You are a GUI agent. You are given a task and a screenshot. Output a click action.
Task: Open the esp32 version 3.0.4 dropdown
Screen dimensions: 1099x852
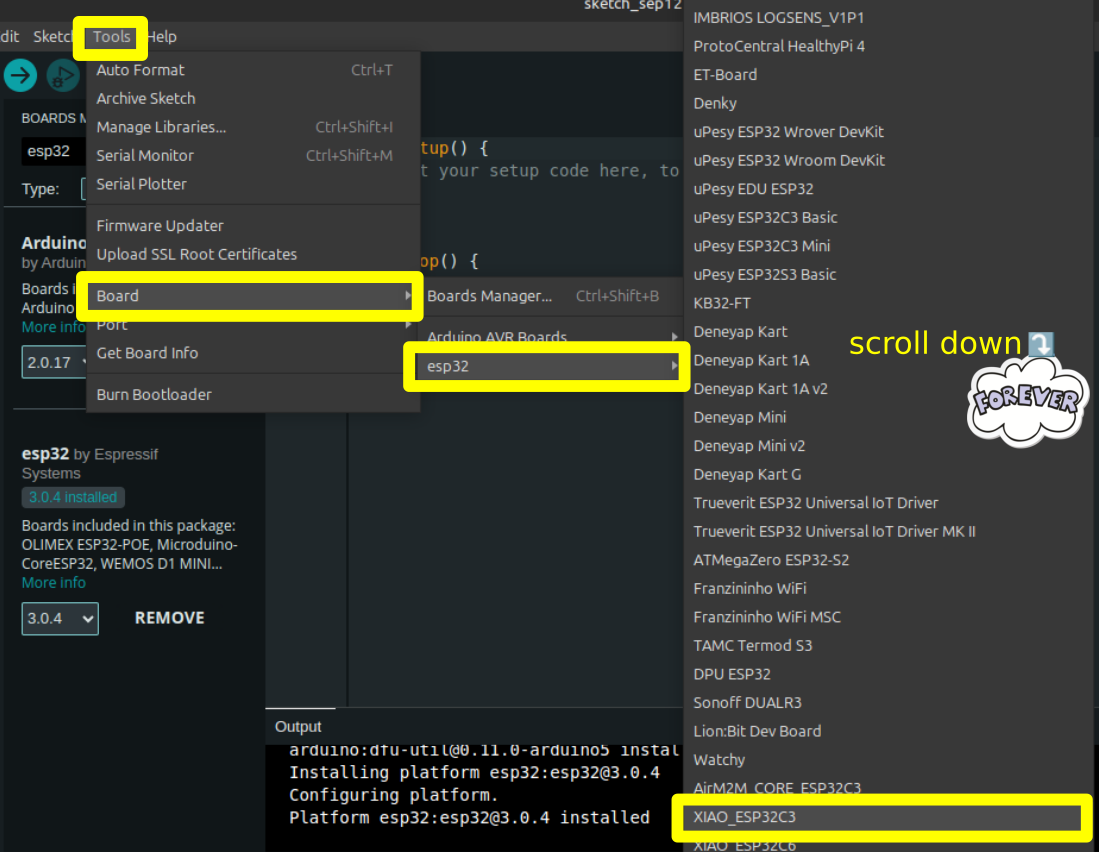60,618
